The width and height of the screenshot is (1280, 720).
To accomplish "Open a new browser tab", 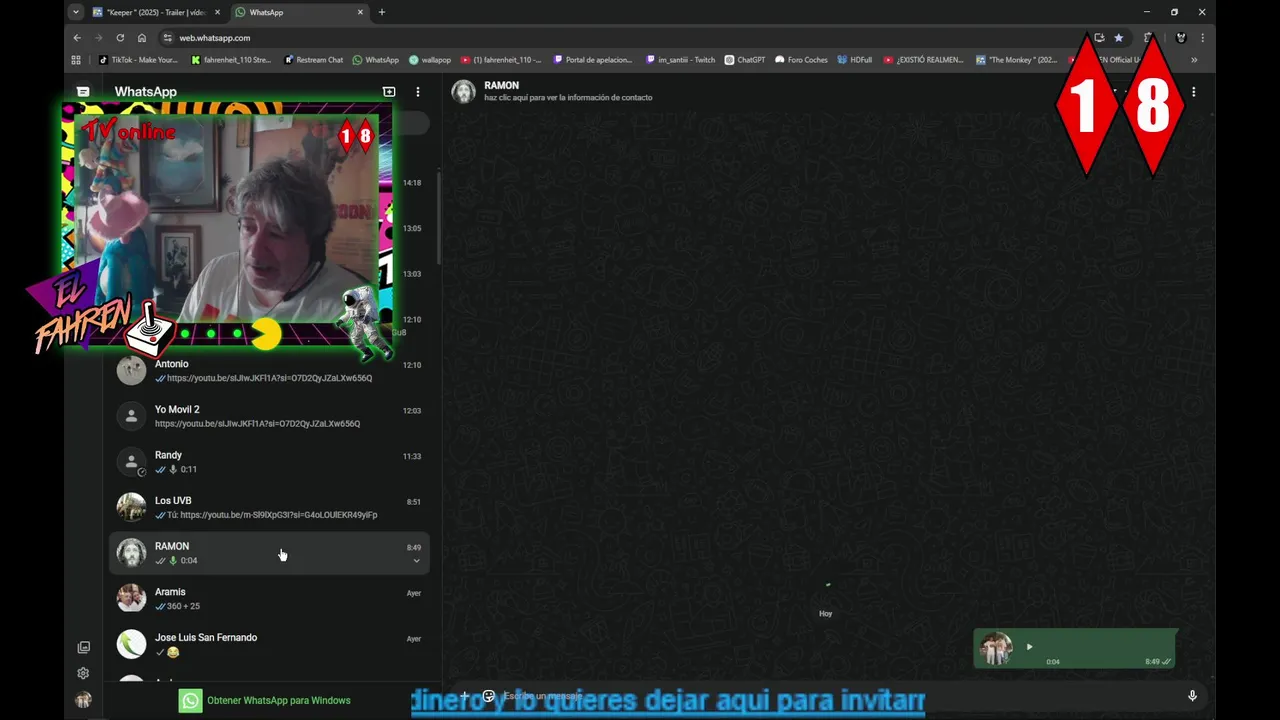I will click(382, 12).
